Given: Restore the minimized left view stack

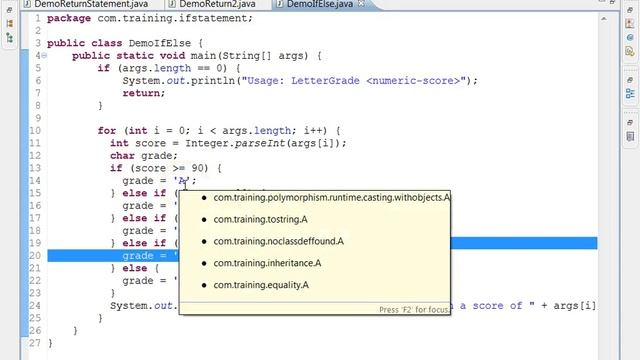Looking at the screenshot, I should click(x=9, y=10).
